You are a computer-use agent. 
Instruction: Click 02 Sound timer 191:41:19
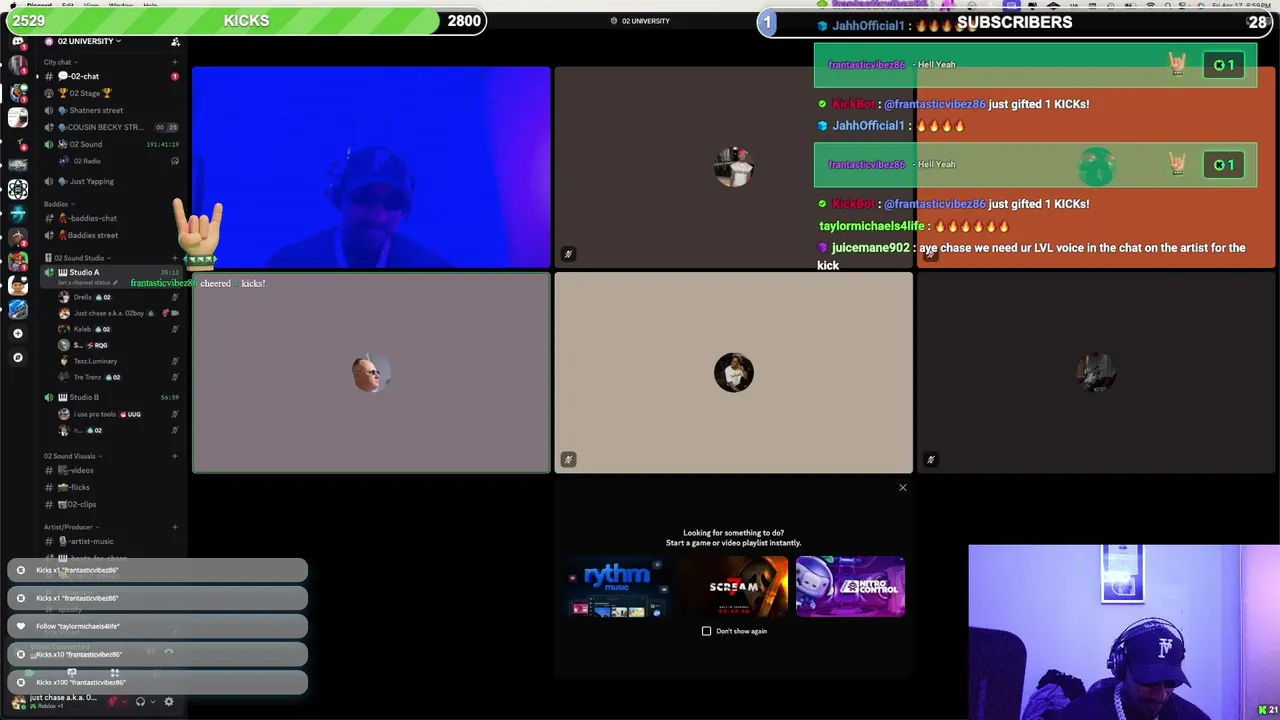point(162,144)
